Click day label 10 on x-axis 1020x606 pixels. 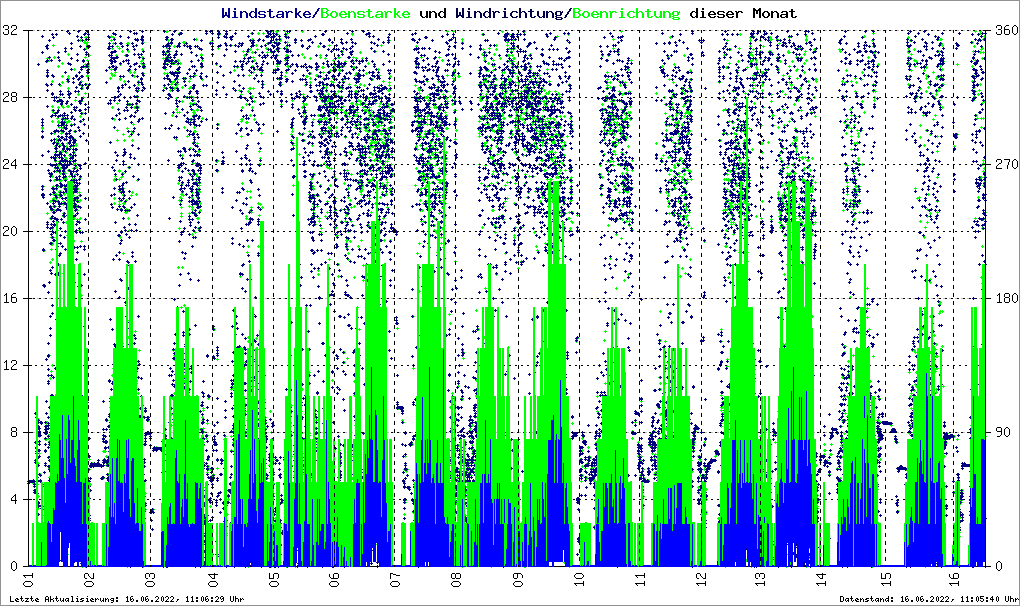point(578,577)
